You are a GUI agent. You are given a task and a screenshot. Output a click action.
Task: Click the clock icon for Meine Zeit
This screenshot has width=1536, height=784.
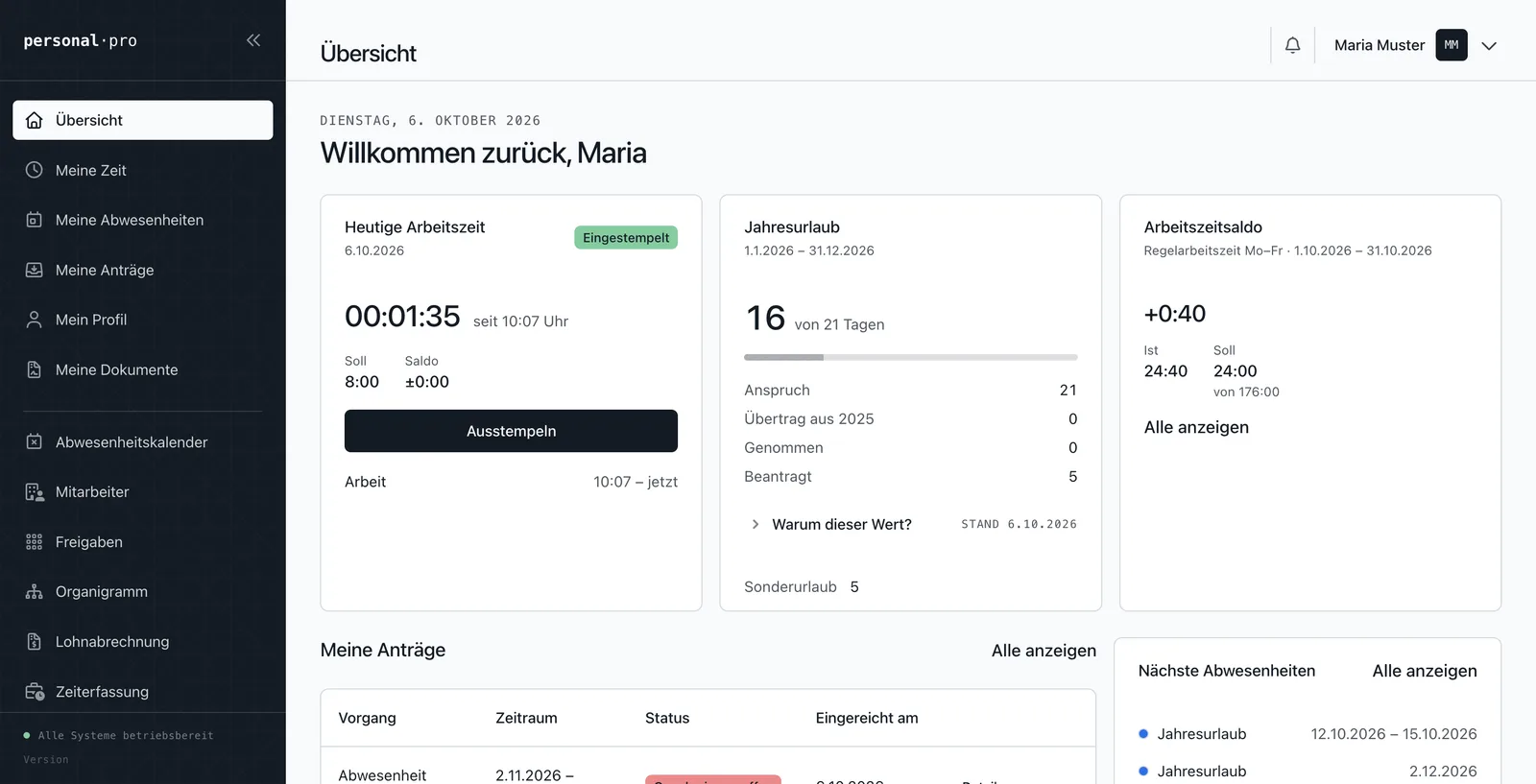click(35, 170)
